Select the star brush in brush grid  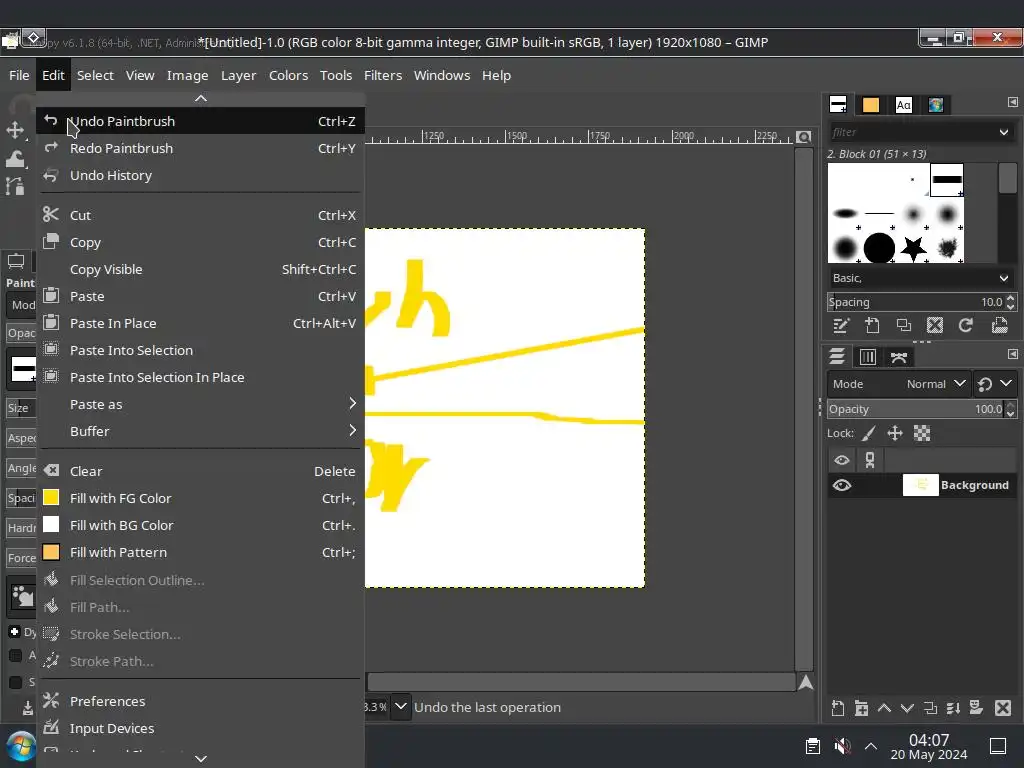coord(913,248)
